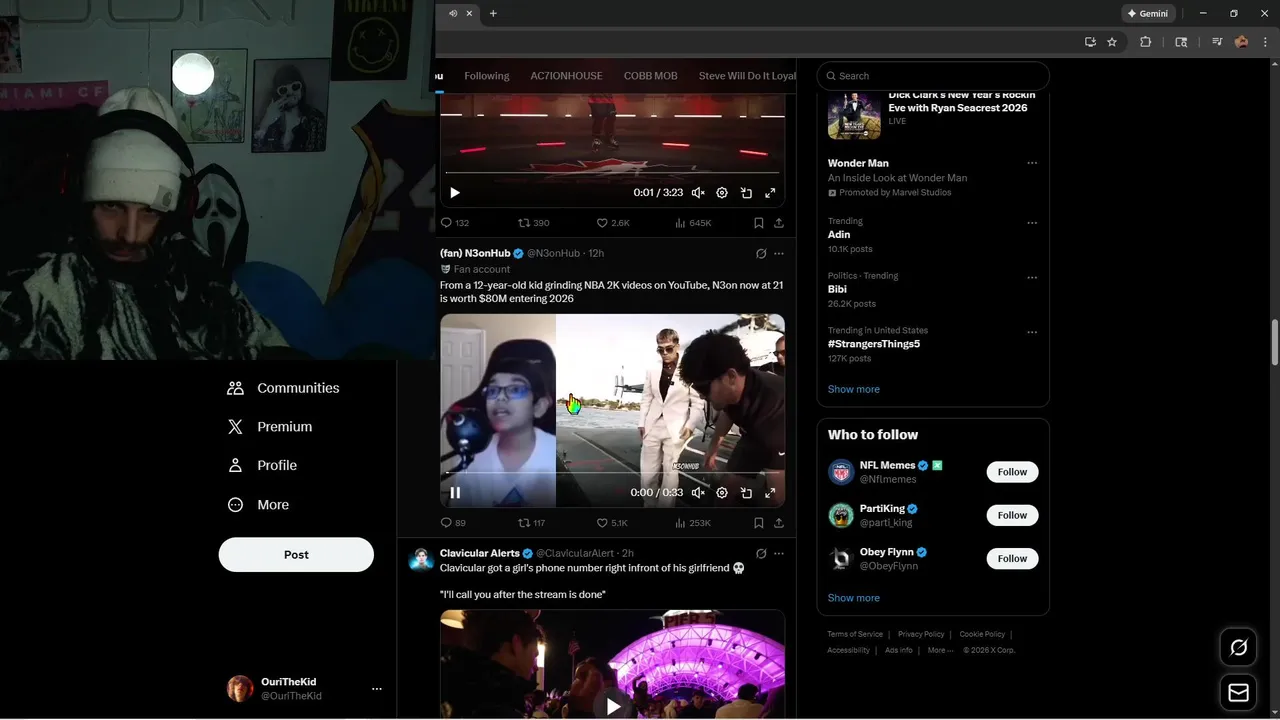Screen dimensions: 1280x720
Task: Bookmark the N3onHub post
Action: pyautogui.click(x=759, y=523)
